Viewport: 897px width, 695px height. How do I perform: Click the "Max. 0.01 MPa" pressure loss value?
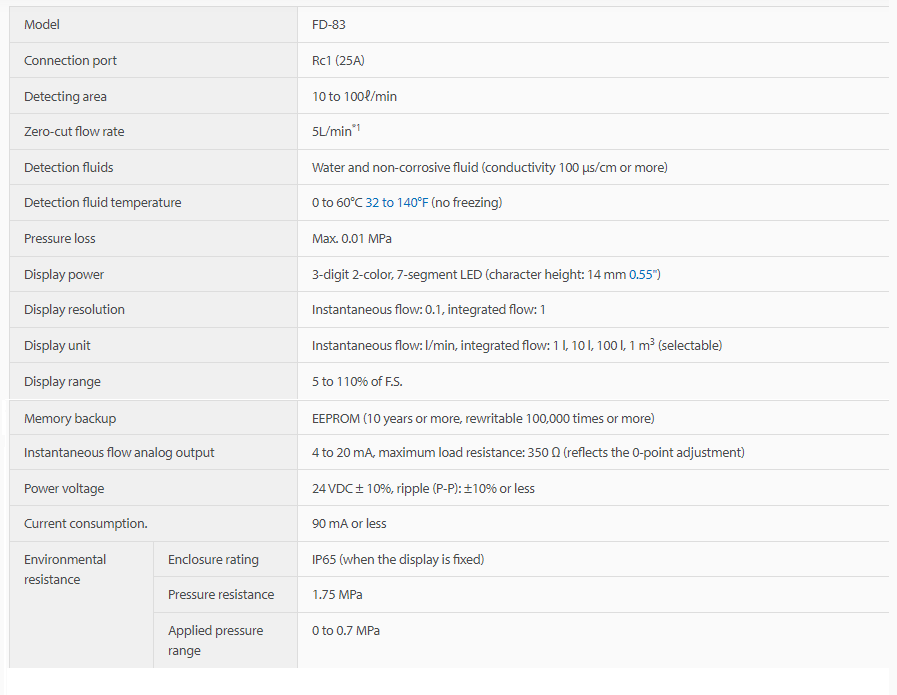click(354, 239)
